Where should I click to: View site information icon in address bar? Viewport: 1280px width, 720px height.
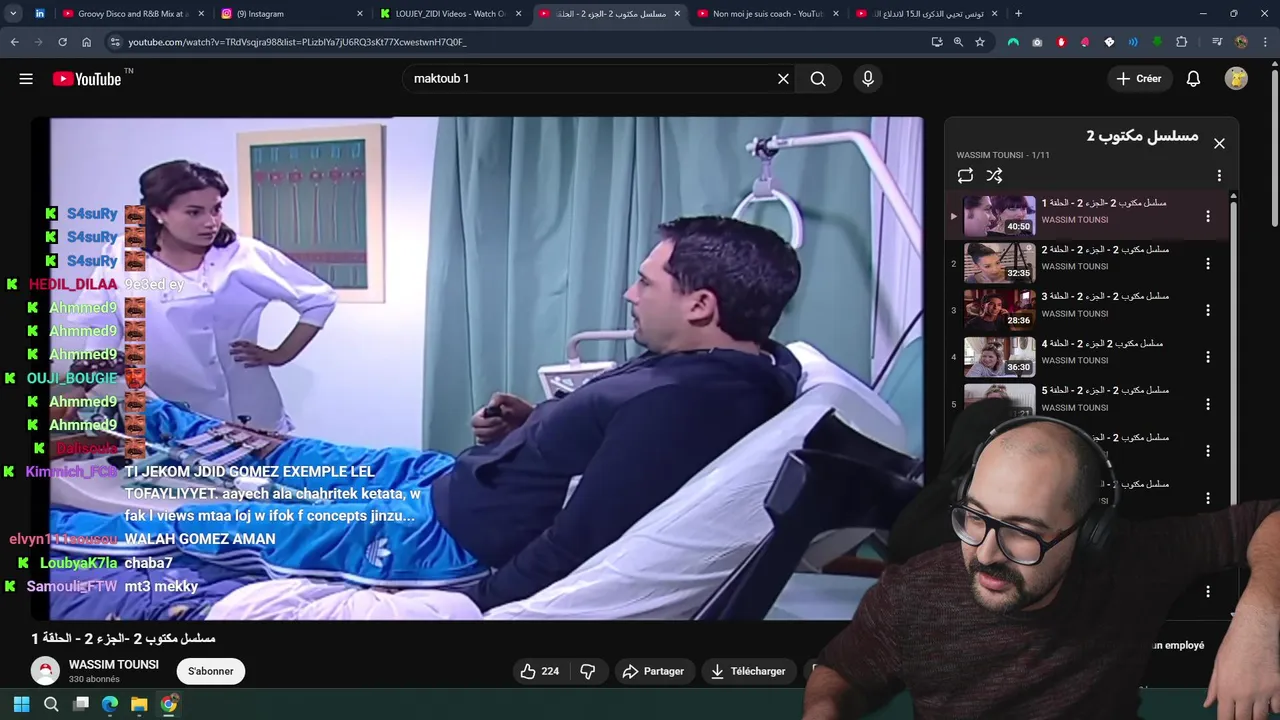pos(115,42)
